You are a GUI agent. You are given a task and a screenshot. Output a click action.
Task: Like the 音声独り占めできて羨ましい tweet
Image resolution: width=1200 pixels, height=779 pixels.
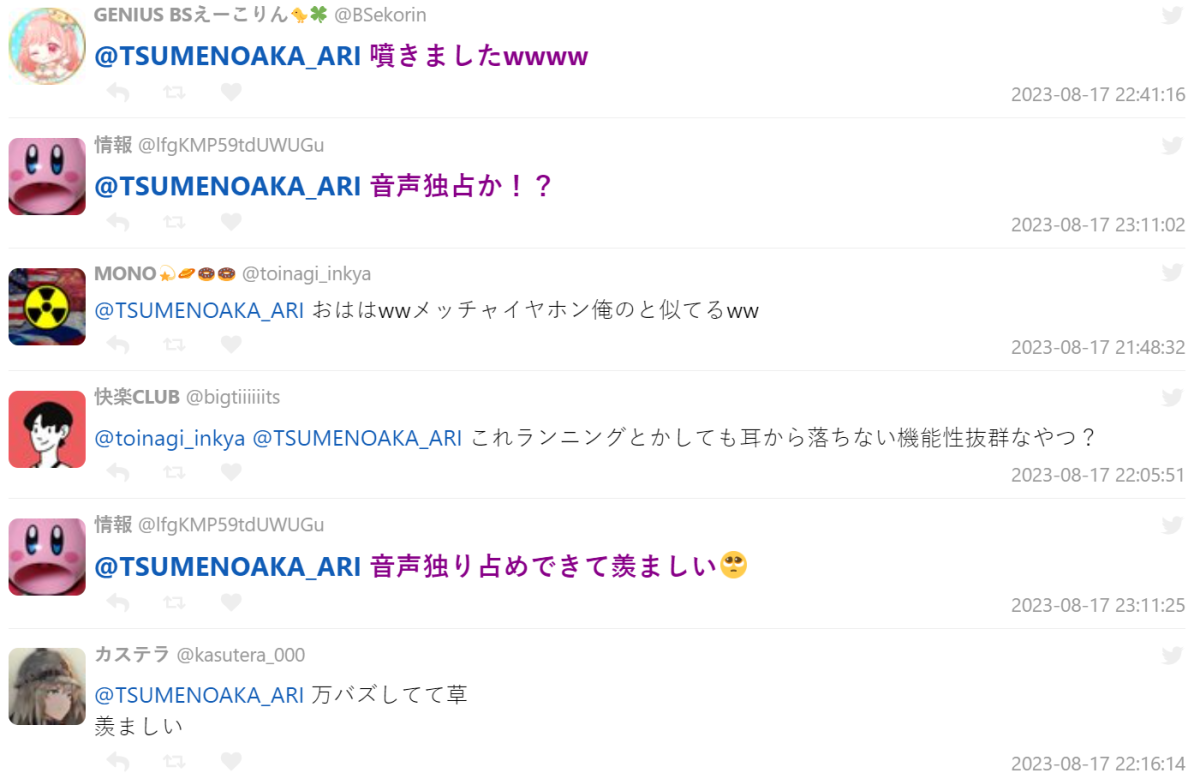[x=231, y=602]
